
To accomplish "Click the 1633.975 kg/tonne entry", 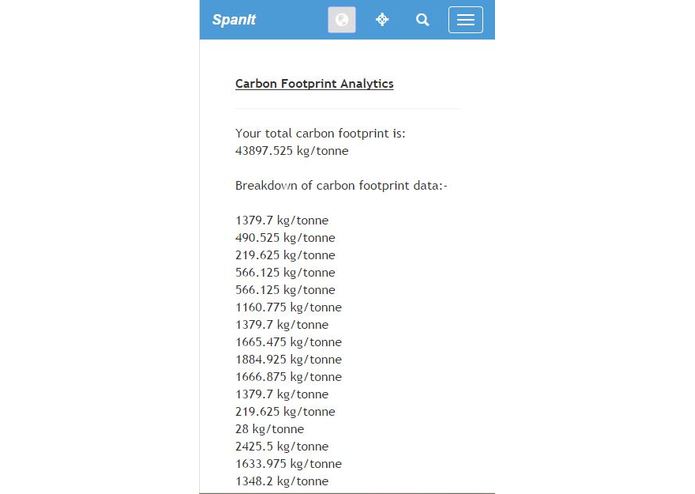I will [289, 463].
